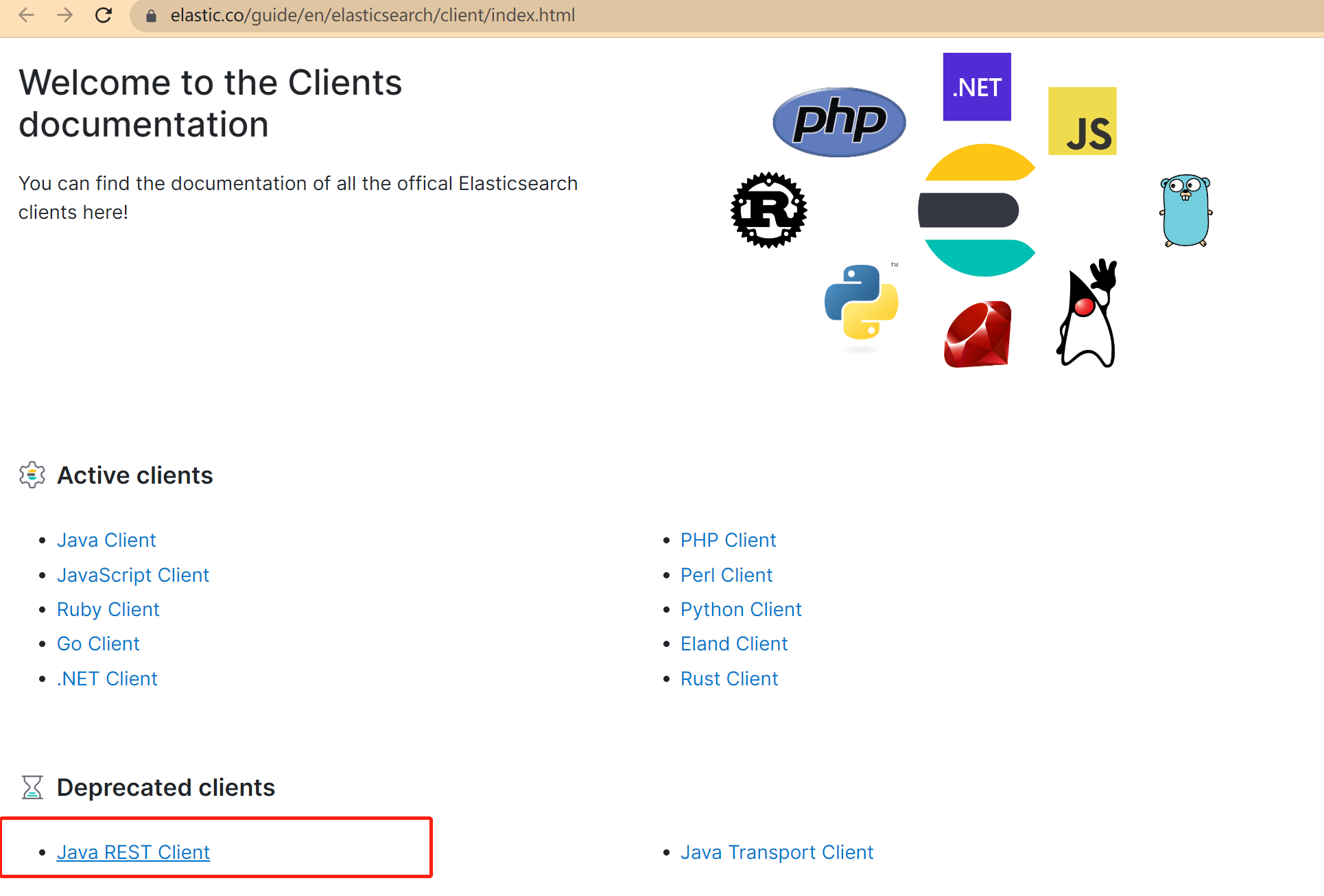Open the JavaScript Client documentation link

click(x=133, y=575)
